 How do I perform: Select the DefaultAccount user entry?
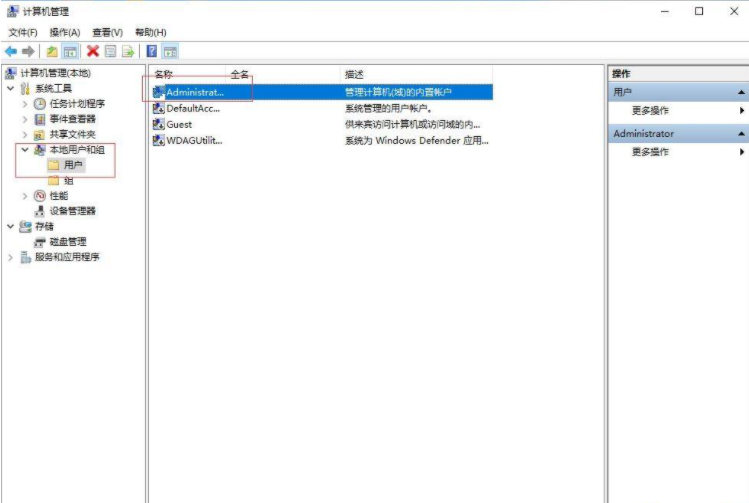(188, 108)
